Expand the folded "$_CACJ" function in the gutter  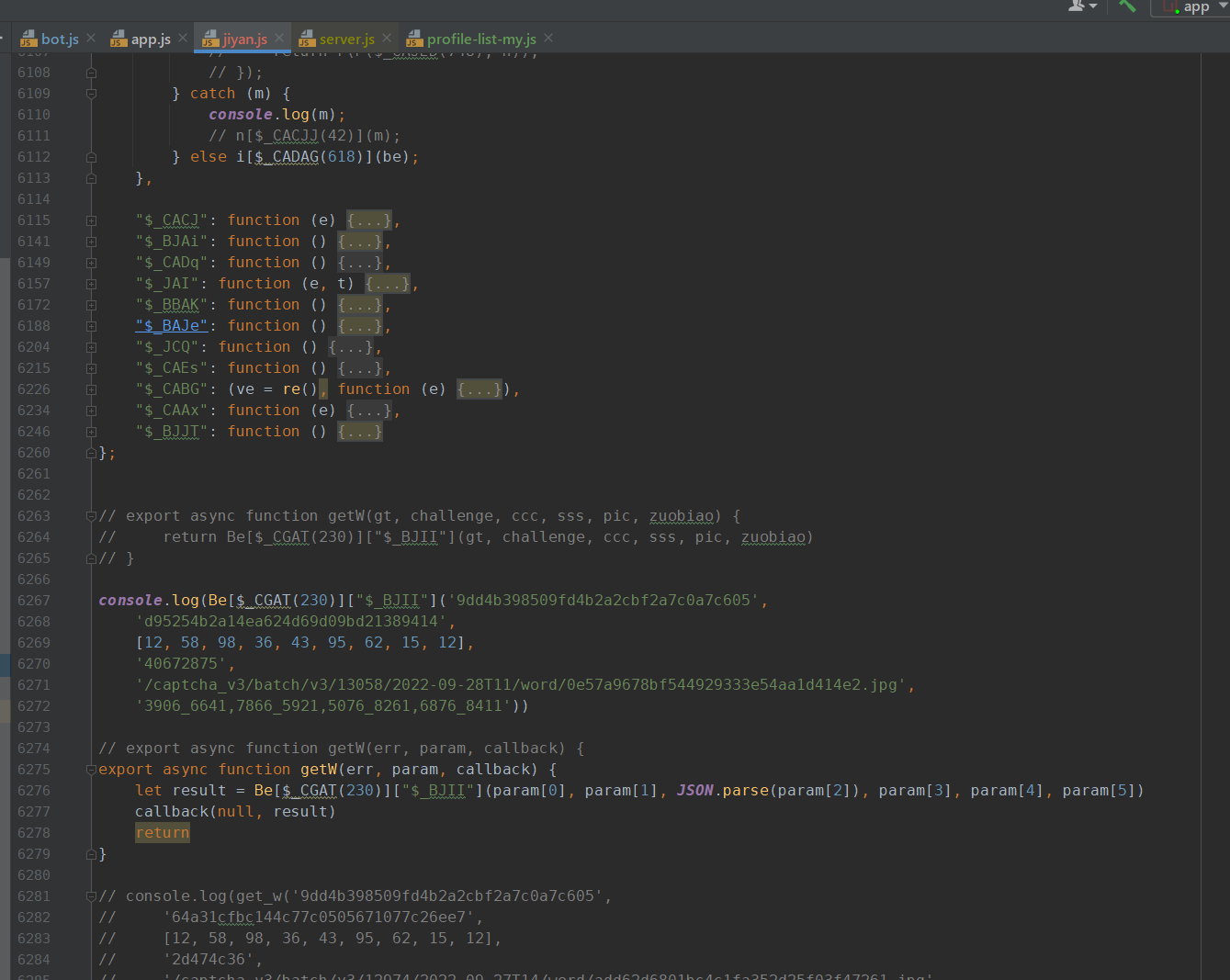(x=91, y=220)
